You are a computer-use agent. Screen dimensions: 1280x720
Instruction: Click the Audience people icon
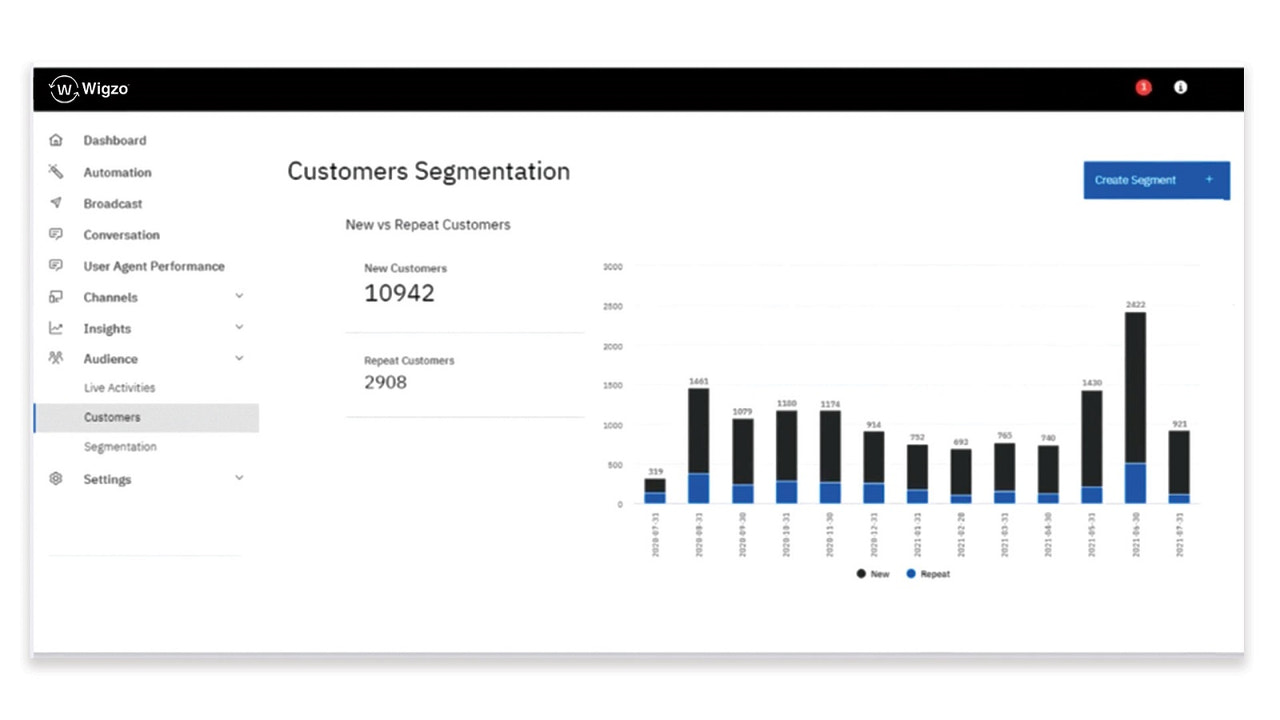[56, 358]
